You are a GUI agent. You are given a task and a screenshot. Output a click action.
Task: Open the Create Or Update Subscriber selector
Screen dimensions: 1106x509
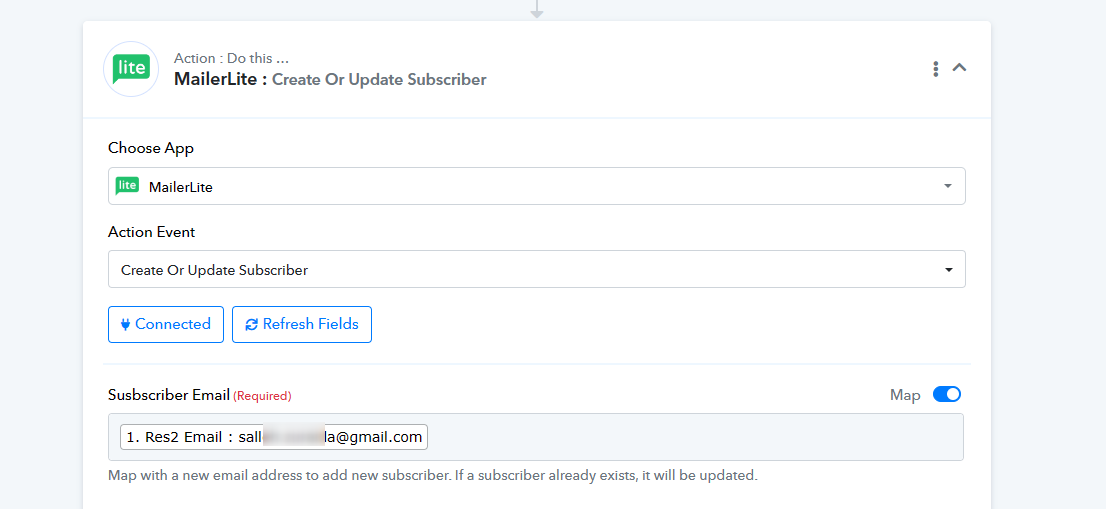coord(537,269)
